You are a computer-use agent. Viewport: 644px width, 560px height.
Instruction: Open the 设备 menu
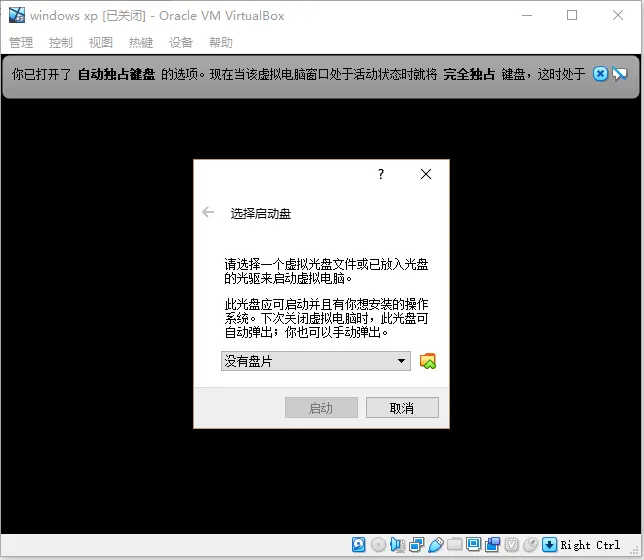point(181,42)
